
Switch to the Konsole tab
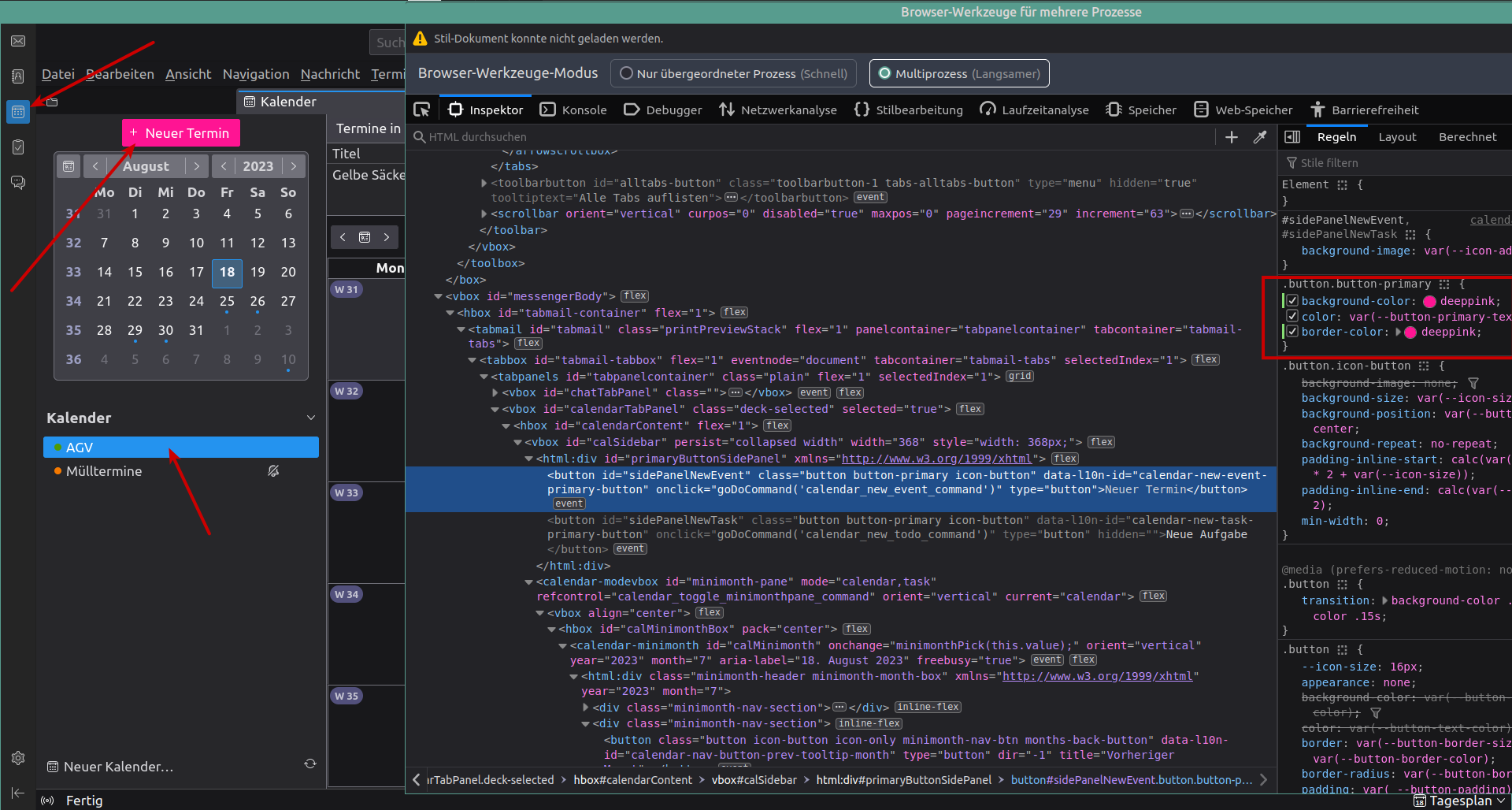573,110
